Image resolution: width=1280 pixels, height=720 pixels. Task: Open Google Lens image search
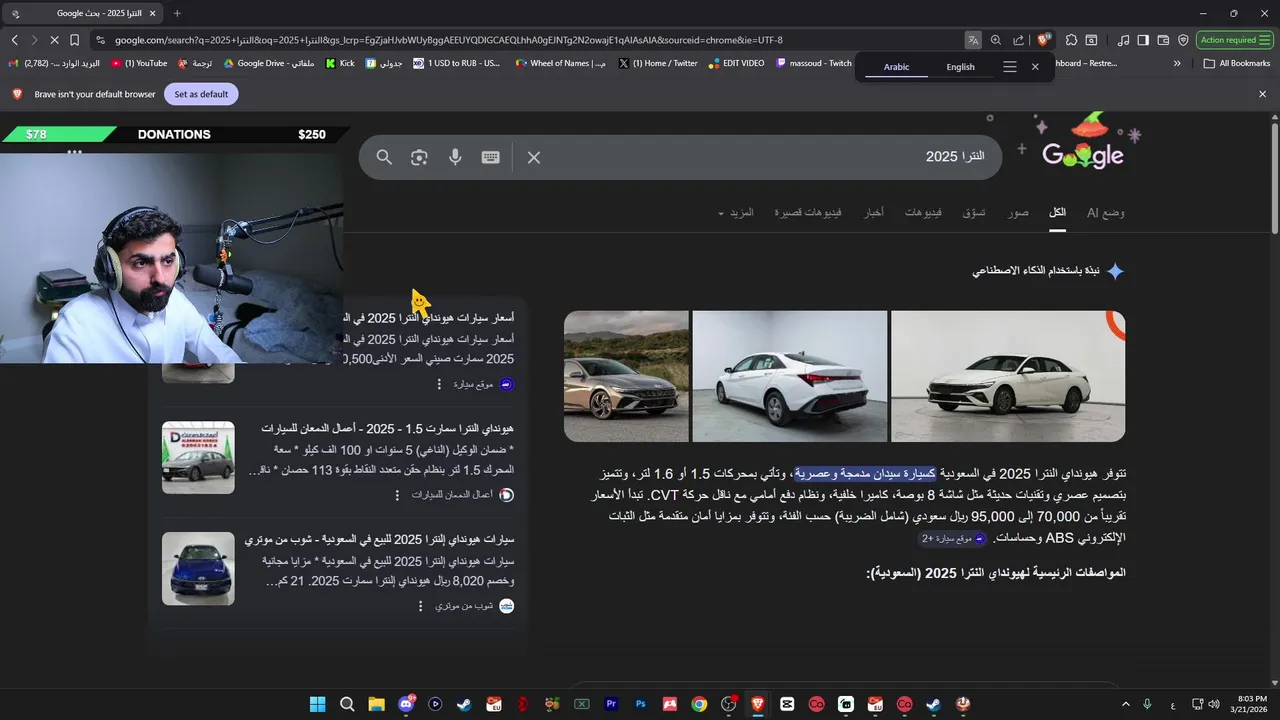[419, 157]
